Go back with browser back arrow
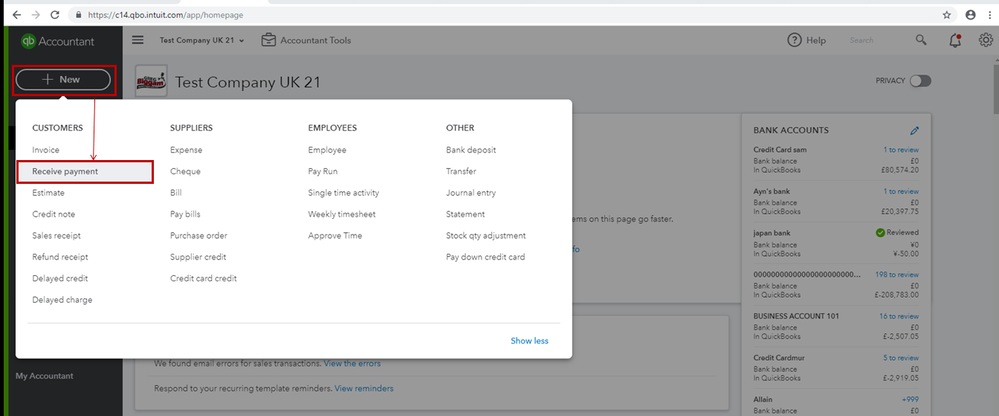 click(16, 14)
